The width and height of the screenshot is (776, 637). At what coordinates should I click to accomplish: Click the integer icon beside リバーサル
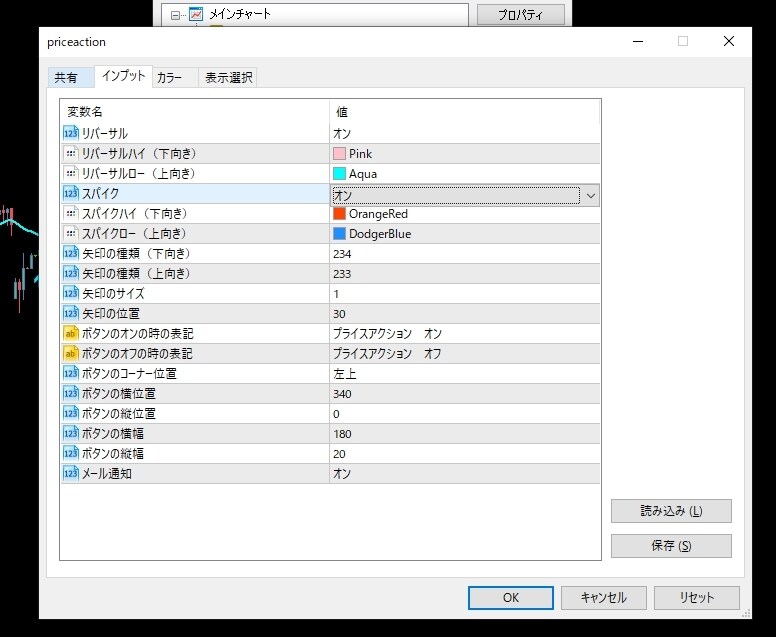pyautogui.click(x=71, y=133)
